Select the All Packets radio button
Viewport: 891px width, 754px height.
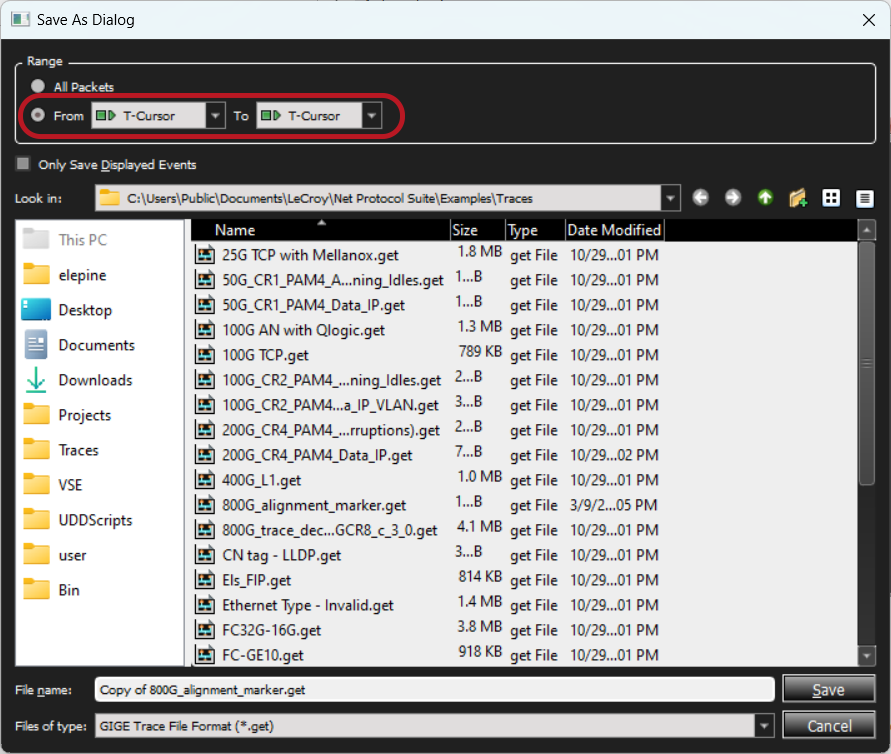[38, 86]
